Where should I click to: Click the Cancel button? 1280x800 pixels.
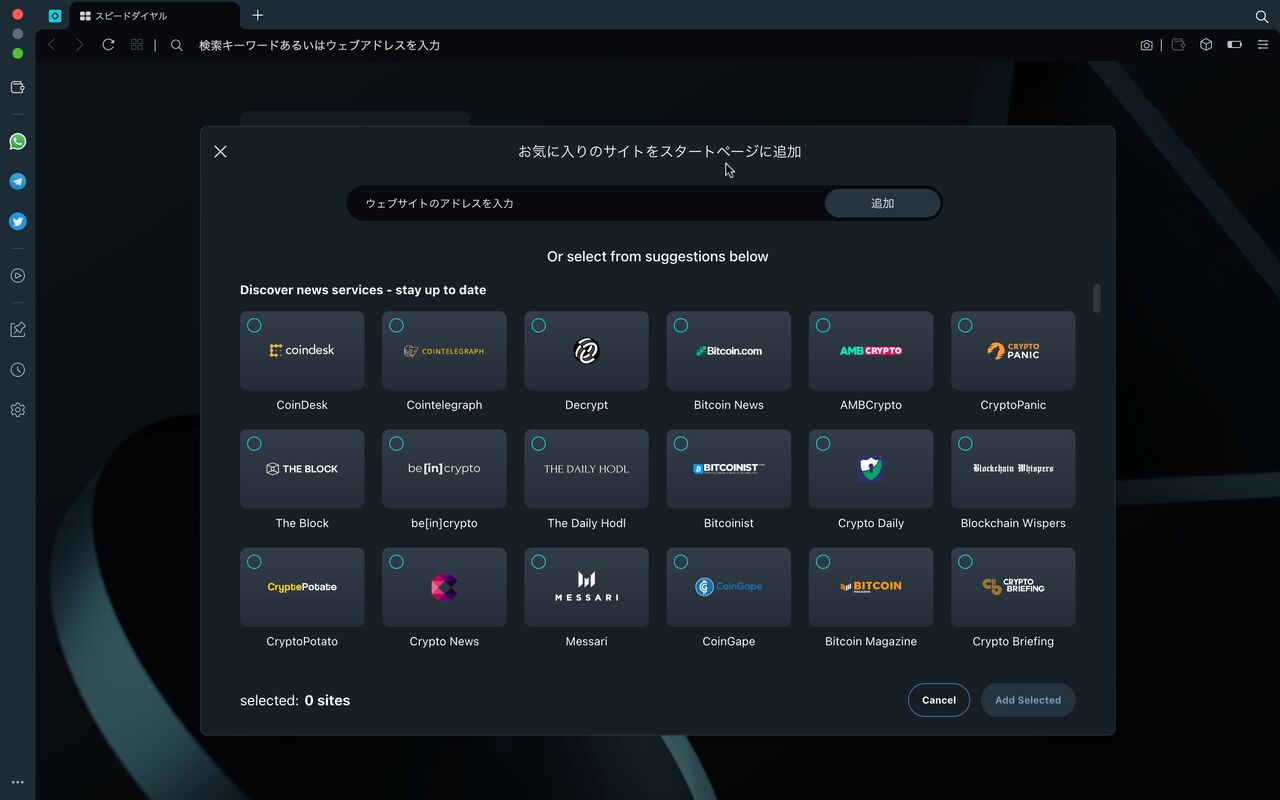939,700
